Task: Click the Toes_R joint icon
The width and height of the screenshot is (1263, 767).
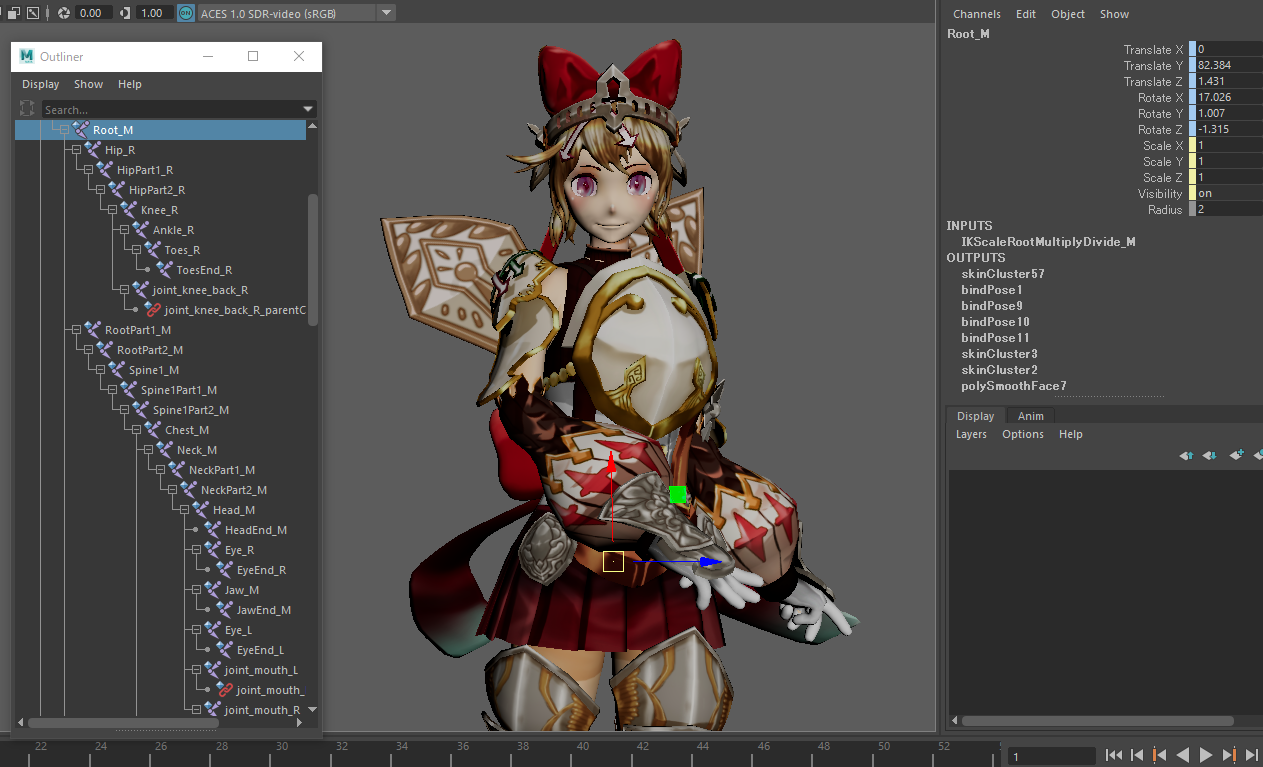Action: (x=152, y=250)
